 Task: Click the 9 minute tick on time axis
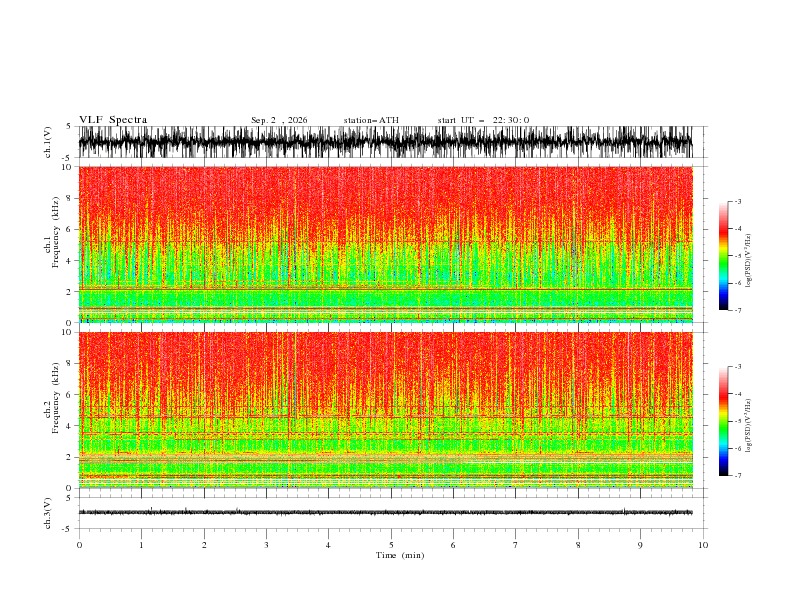click(640, 545)
